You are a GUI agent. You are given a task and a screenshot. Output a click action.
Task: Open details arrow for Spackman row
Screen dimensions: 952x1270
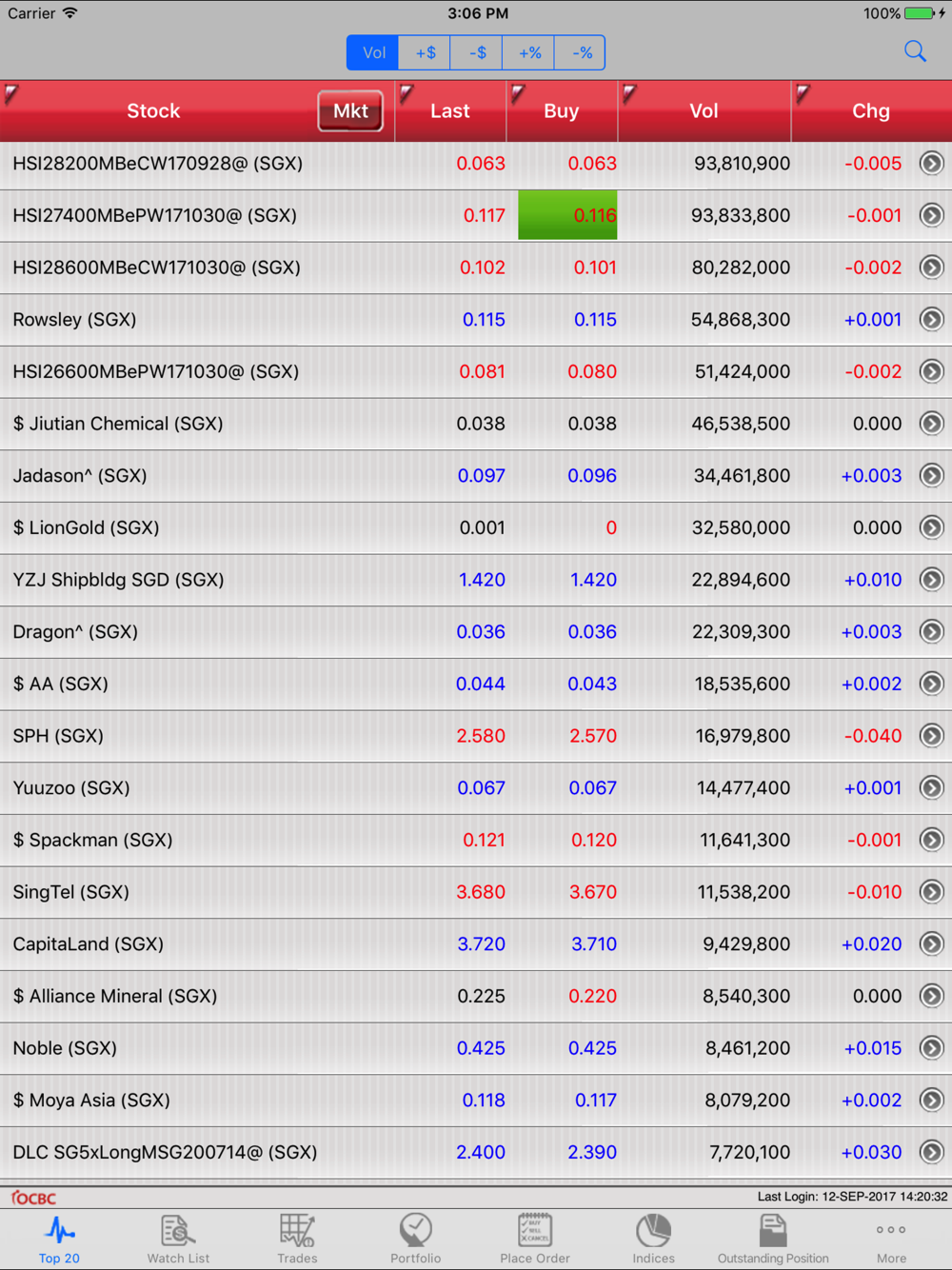[x=931, y=841]
